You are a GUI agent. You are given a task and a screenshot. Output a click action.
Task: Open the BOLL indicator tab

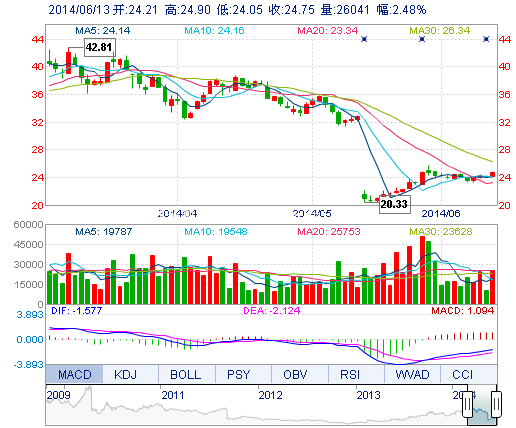click(x=186, y=374)
